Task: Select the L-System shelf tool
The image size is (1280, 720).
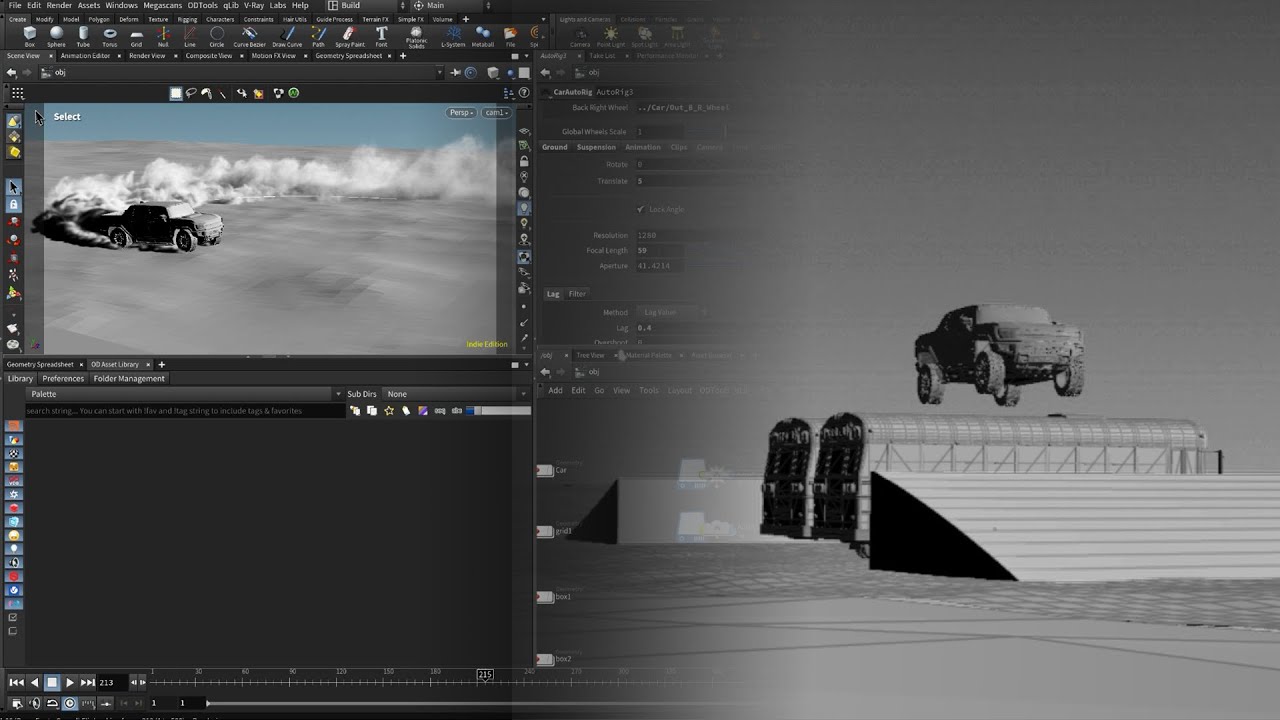Action: click(x=453, y=37)
